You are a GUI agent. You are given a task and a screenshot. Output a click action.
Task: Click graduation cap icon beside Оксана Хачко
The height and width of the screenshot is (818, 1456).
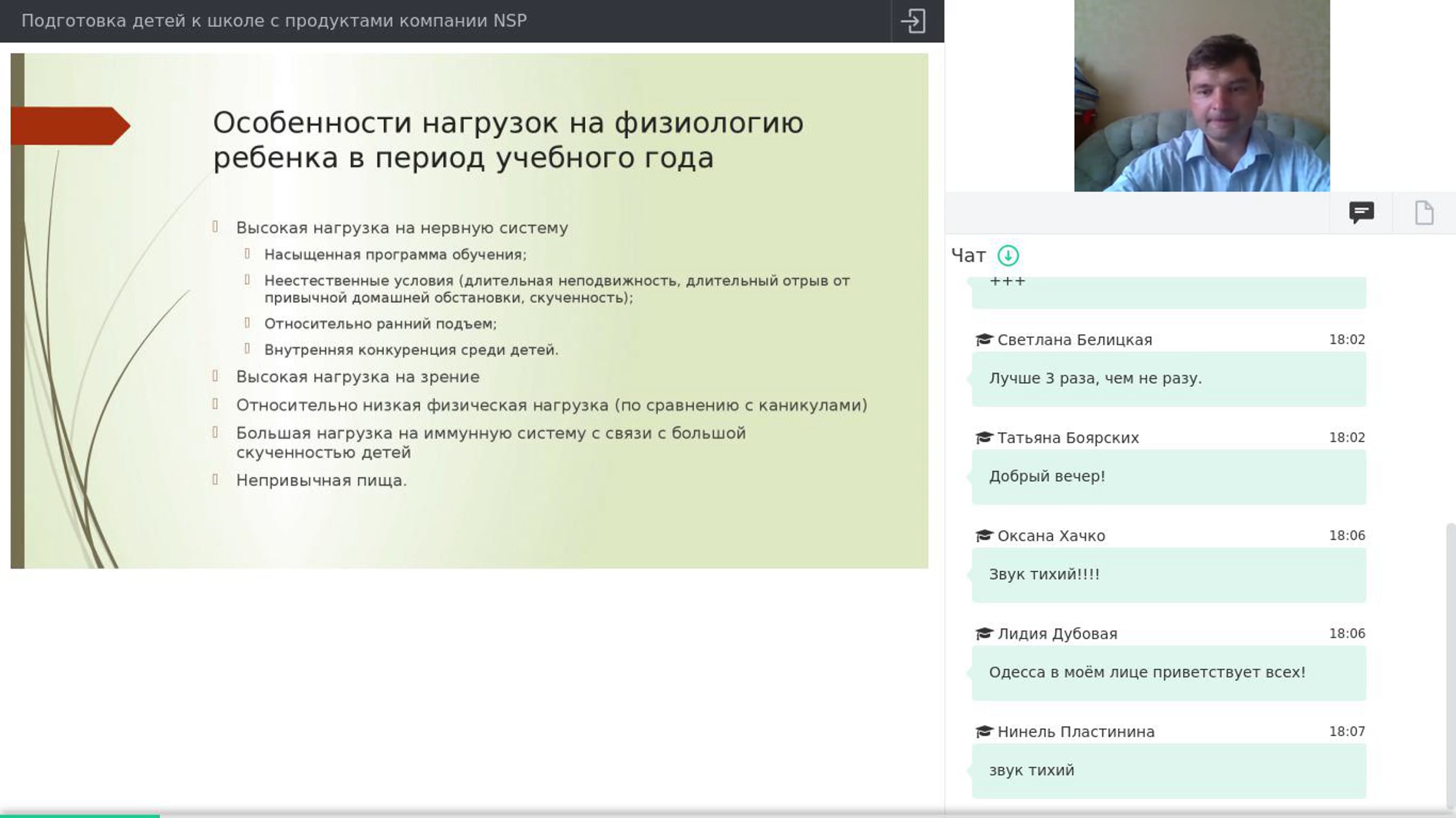coord(983,536)
